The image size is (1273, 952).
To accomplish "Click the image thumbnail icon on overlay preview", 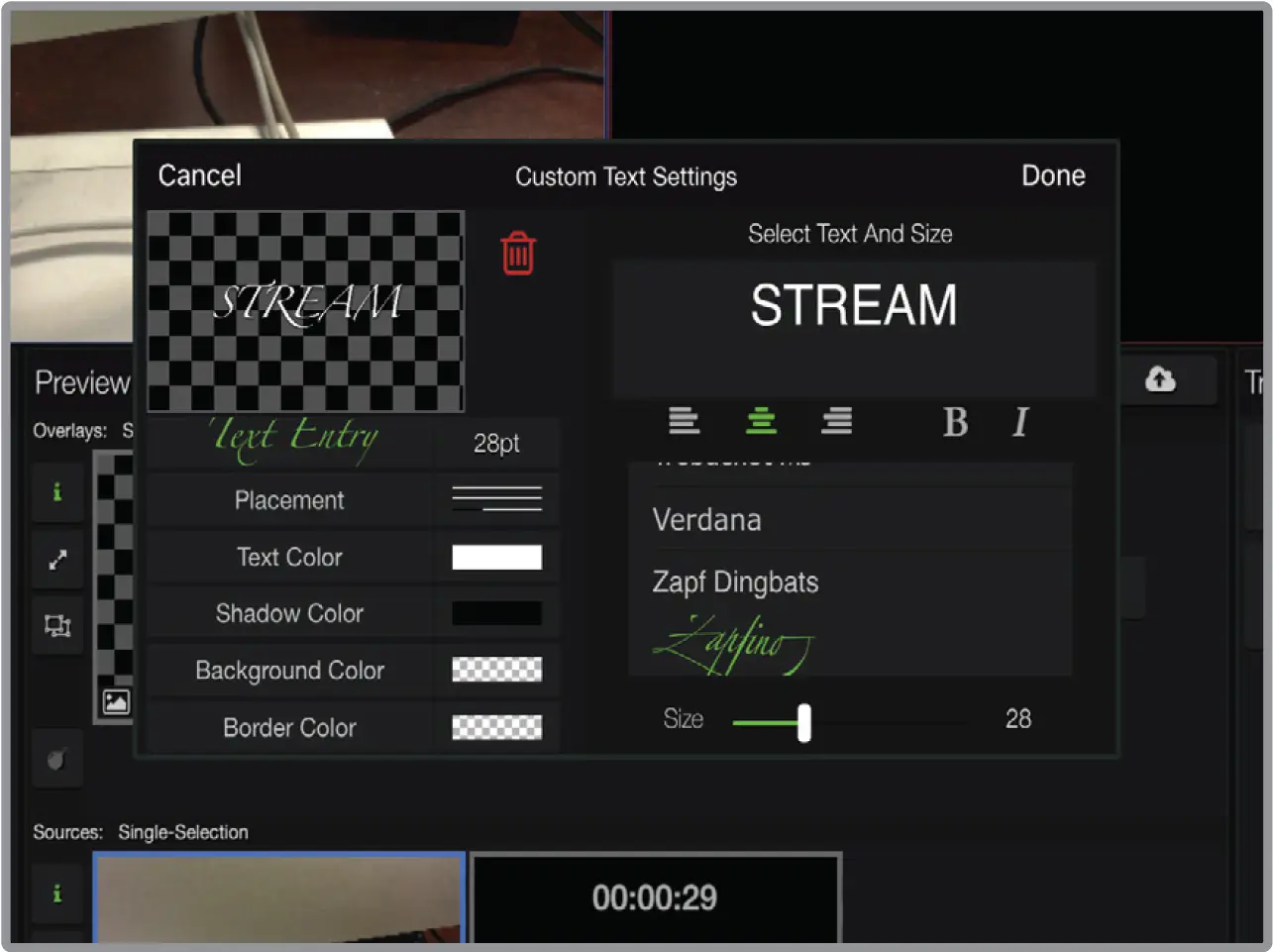I will click(x=116, y=700).
